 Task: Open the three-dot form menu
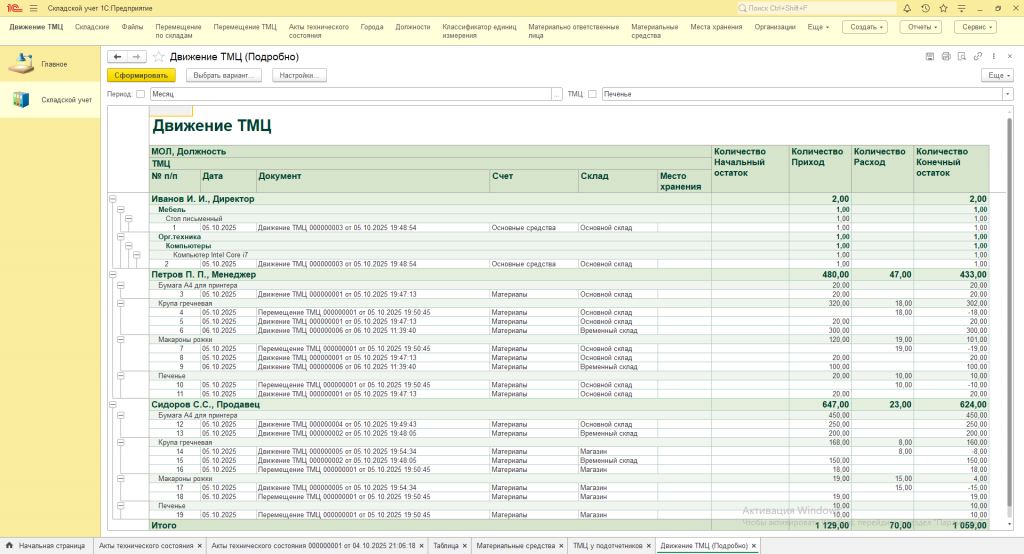pos(994,57)
